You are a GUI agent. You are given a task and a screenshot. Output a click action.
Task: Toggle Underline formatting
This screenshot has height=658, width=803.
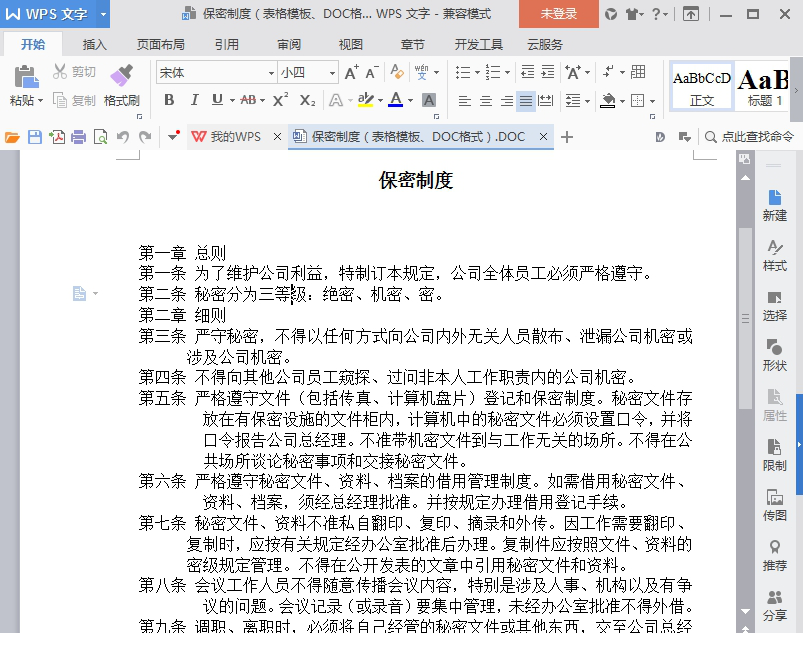click(217, 100)
